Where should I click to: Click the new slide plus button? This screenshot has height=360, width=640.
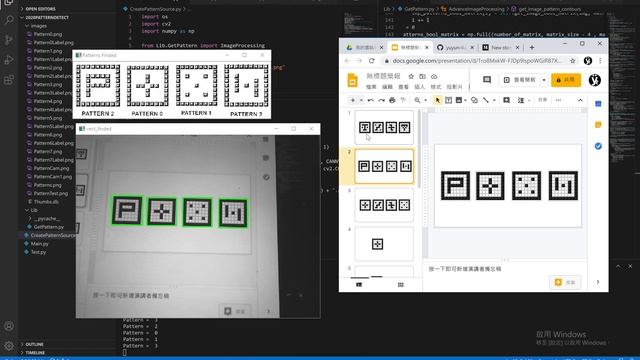(x=353, y=100)
